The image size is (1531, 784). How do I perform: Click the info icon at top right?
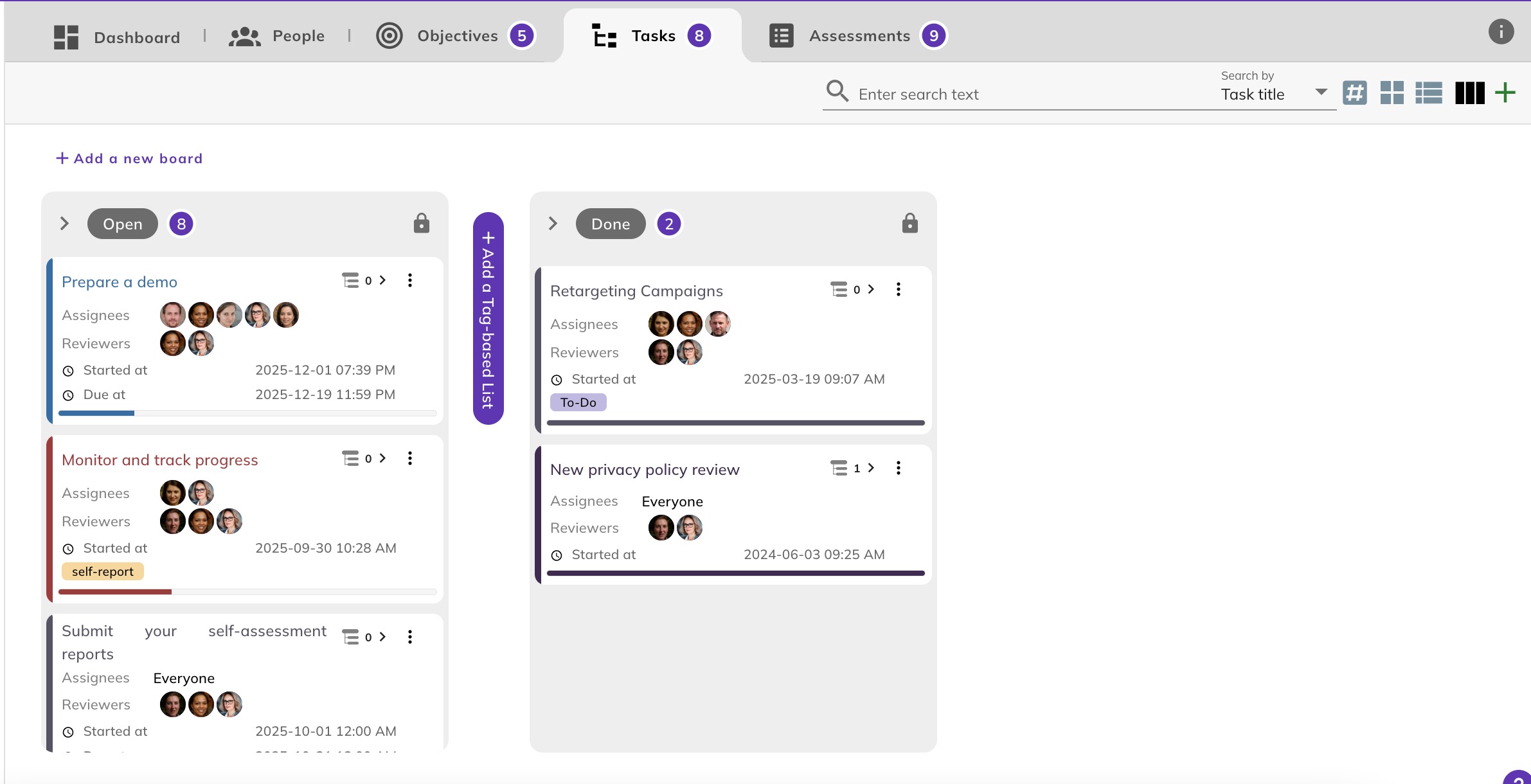point(1501,32)
